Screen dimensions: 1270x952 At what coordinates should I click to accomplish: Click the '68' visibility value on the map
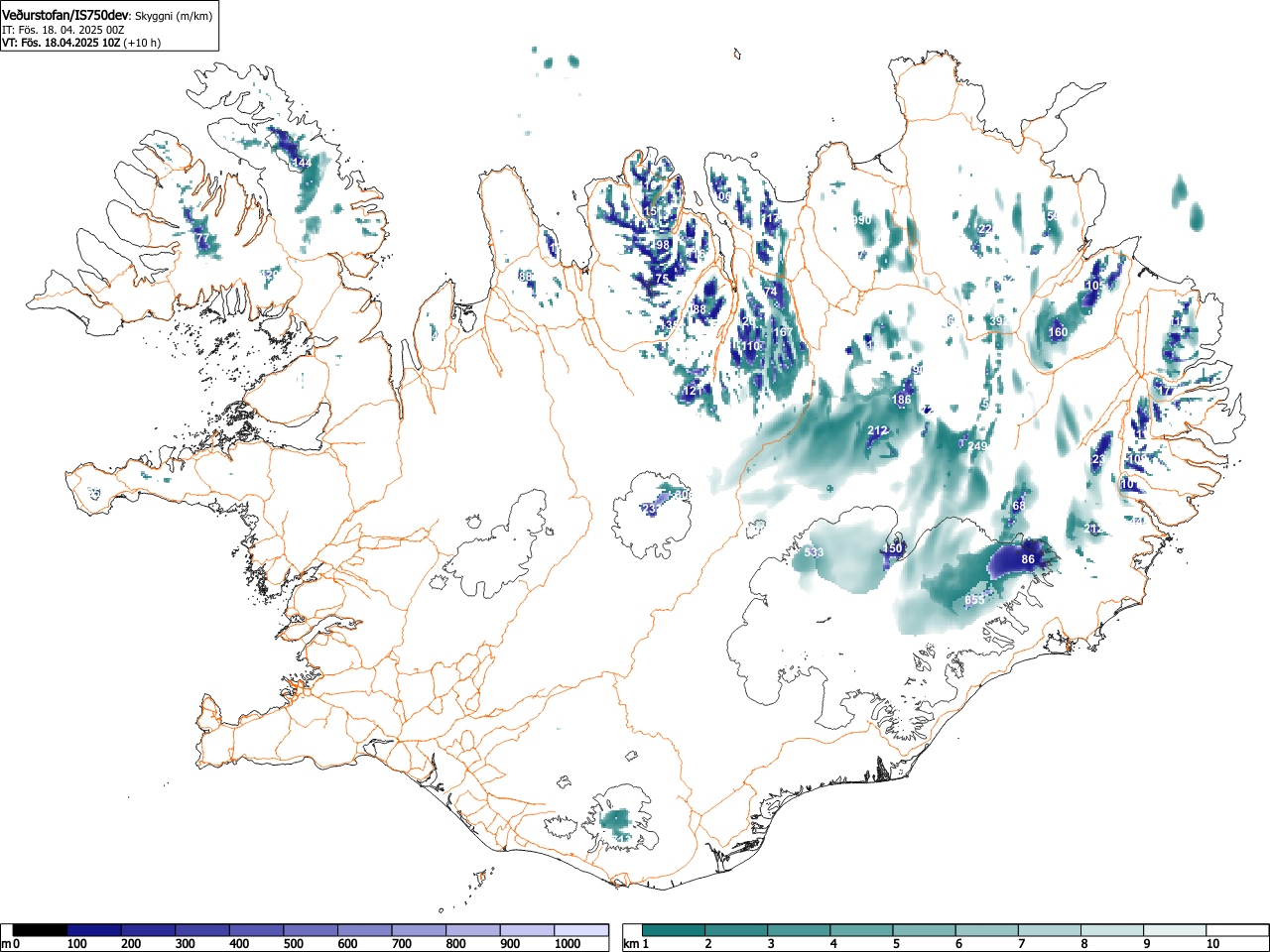(x=1018, y=506)
